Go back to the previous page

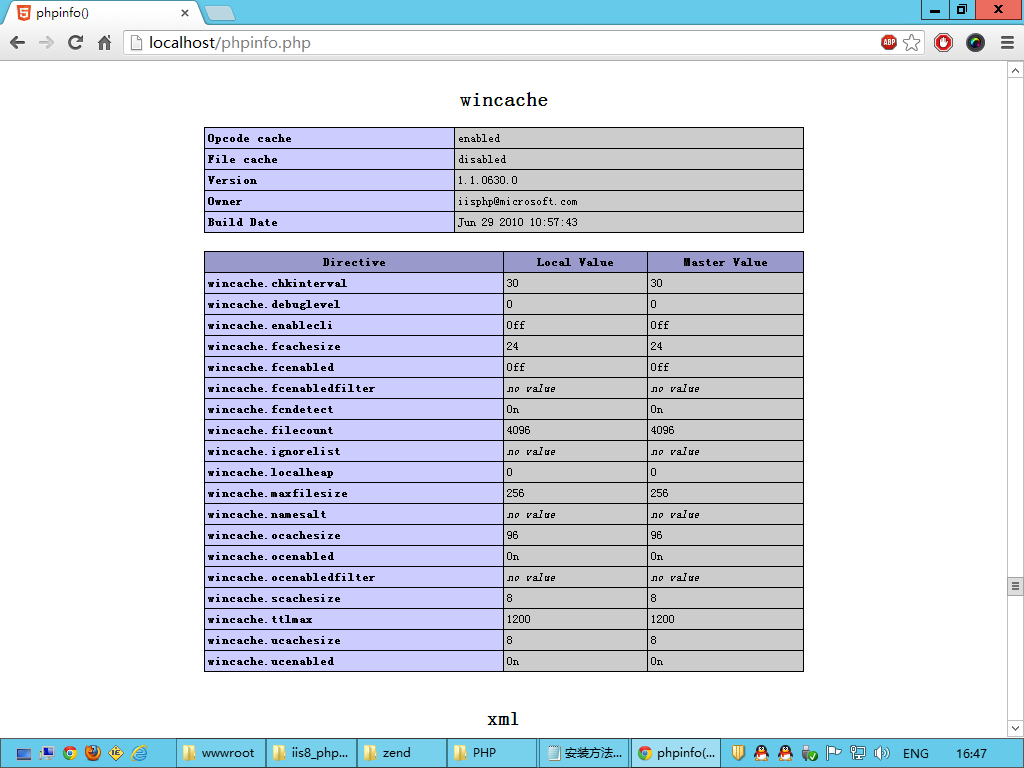coord(18,43)
